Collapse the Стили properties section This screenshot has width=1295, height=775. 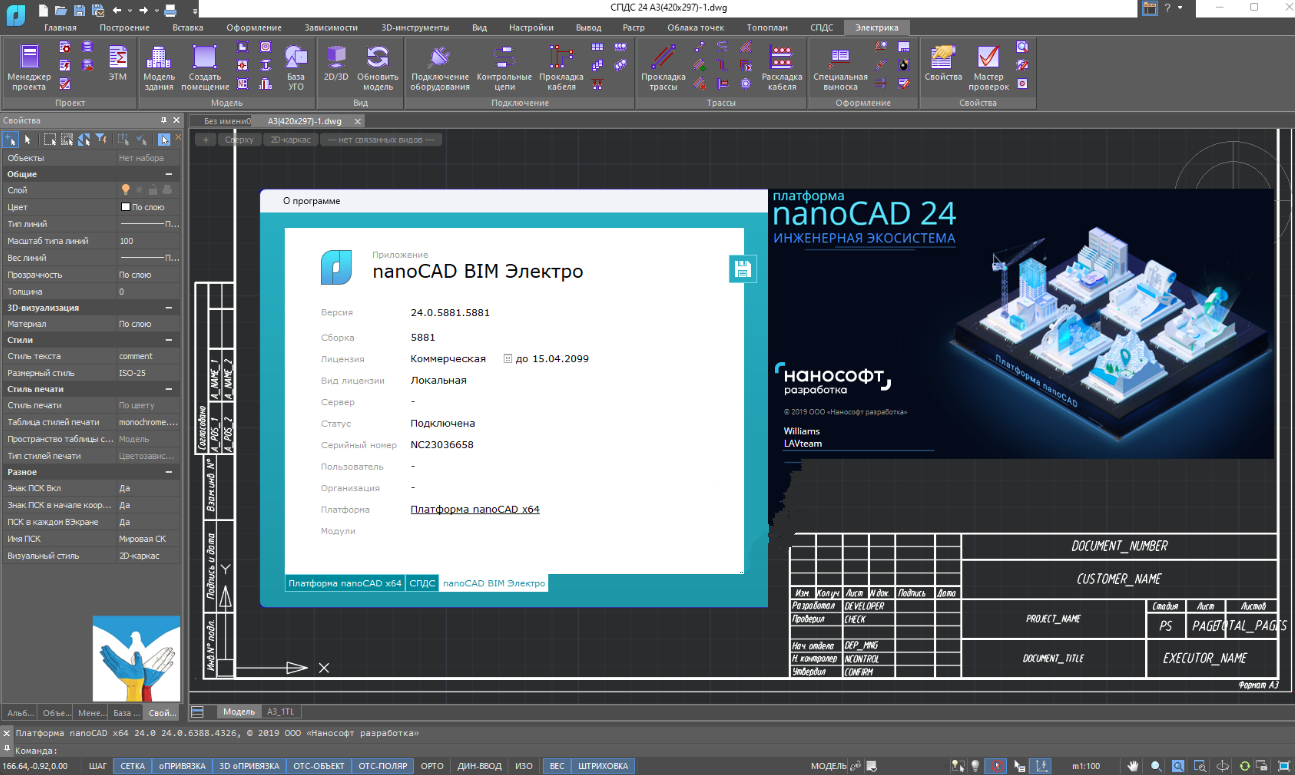click(169, 340)
